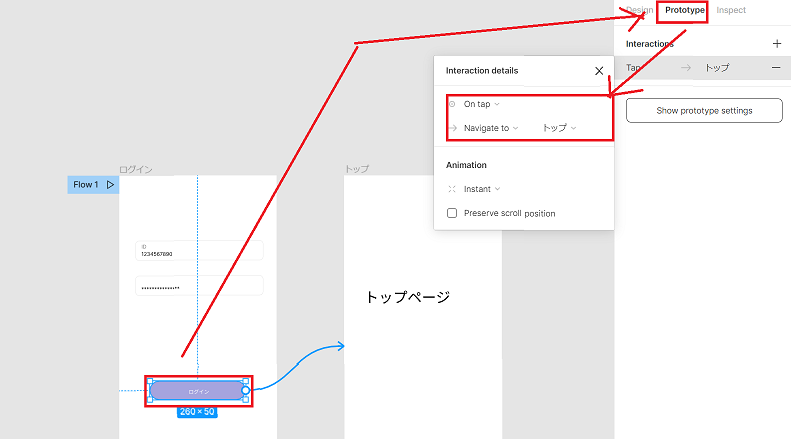Select the トップ frame title

(357, 169)
